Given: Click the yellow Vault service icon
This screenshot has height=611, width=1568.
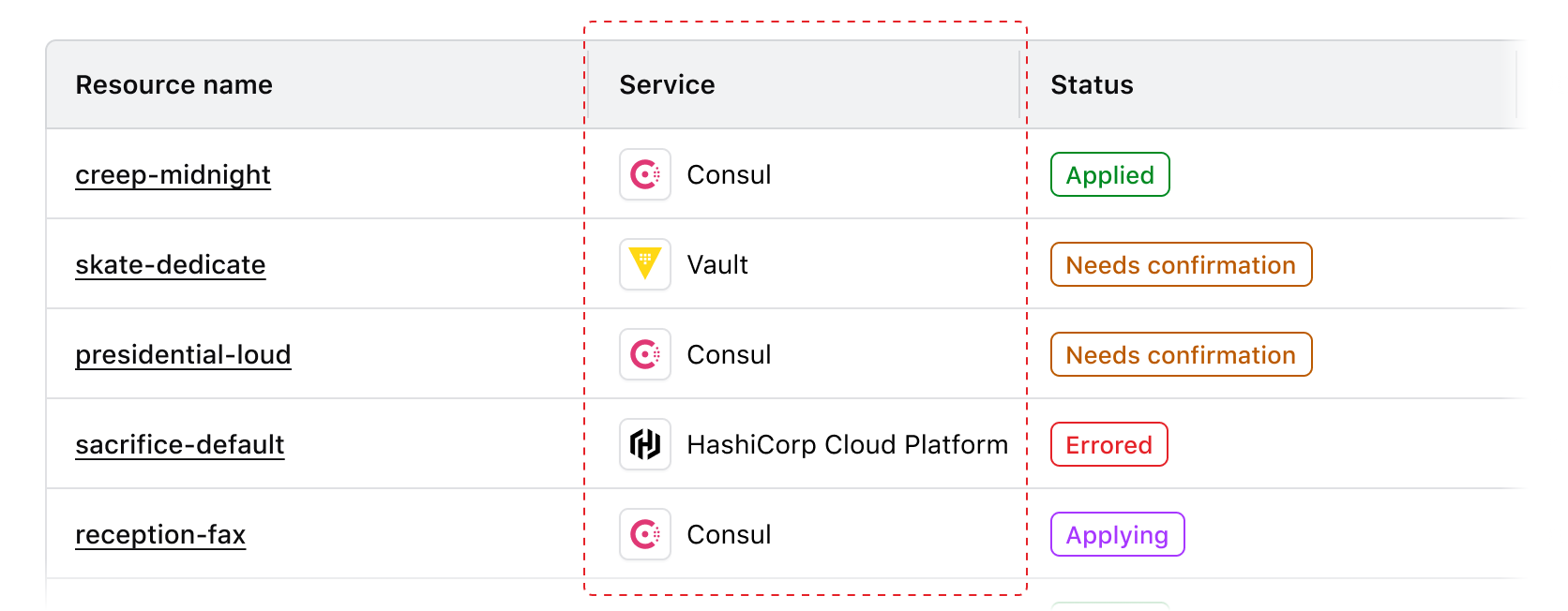Looking at the screenshot, I should [x=645, y=264].
